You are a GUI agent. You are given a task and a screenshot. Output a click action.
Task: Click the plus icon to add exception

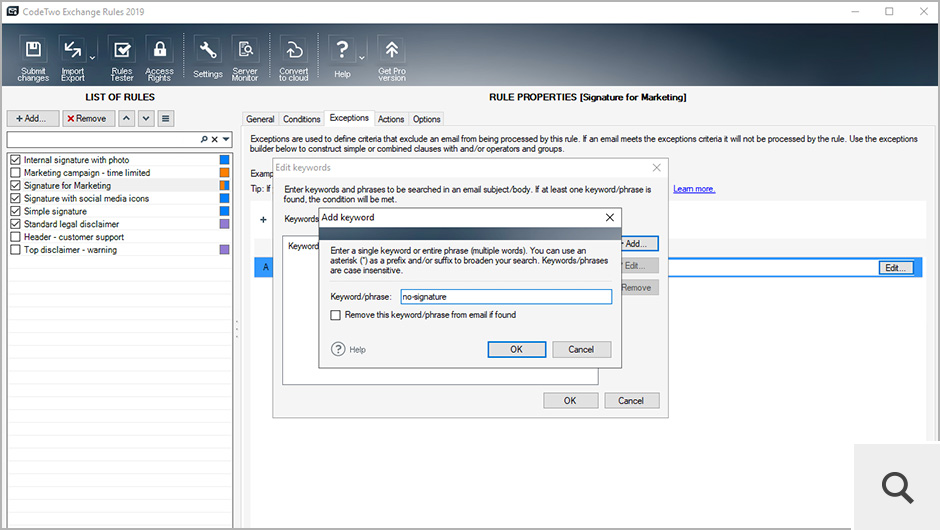pyautogui.click(x=263, y=219)
